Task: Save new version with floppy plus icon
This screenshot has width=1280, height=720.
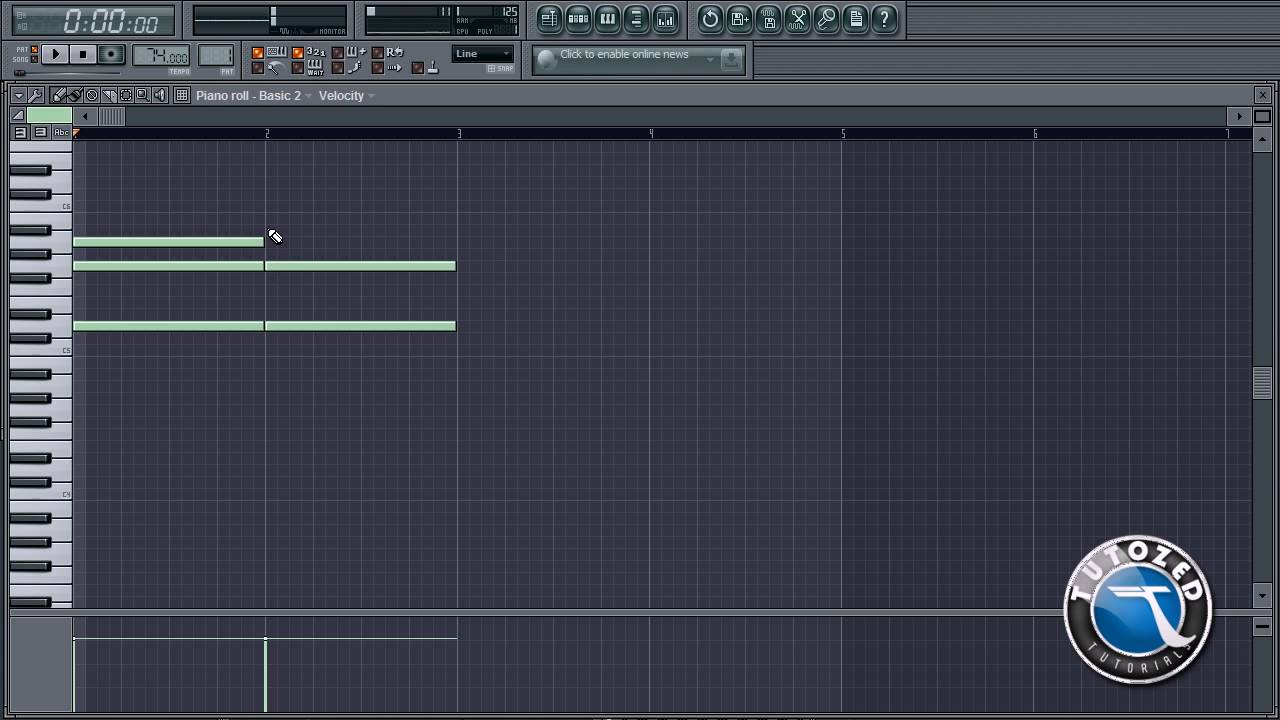Action: 739,18
